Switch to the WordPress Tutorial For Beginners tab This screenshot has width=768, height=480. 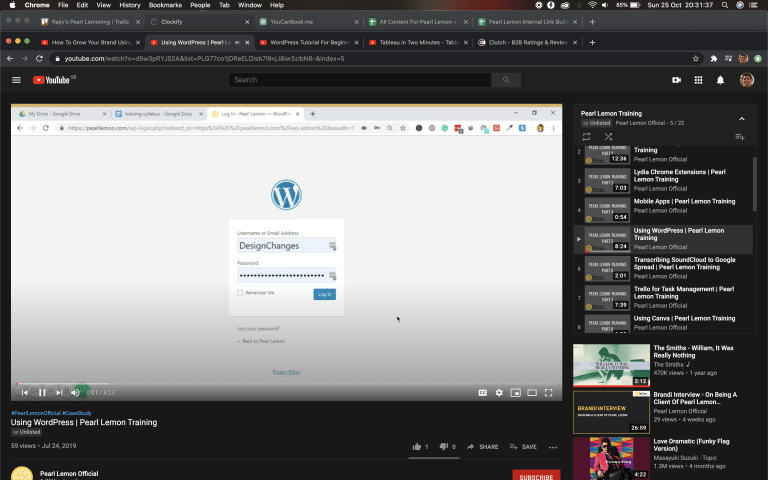click(x=309, y=43)
